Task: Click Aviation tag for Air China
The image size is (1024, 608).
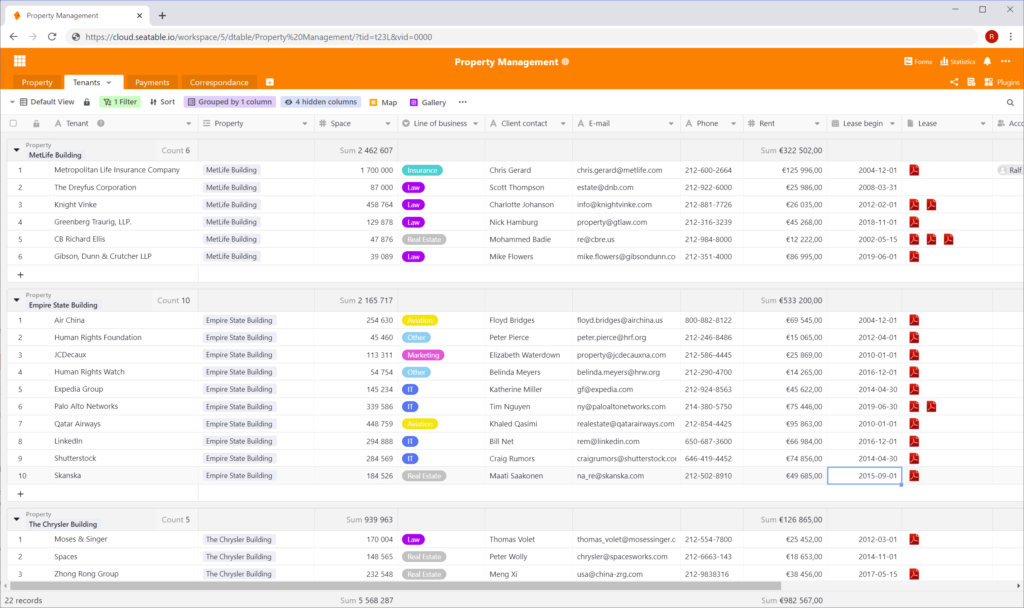Action: (420, 320)
